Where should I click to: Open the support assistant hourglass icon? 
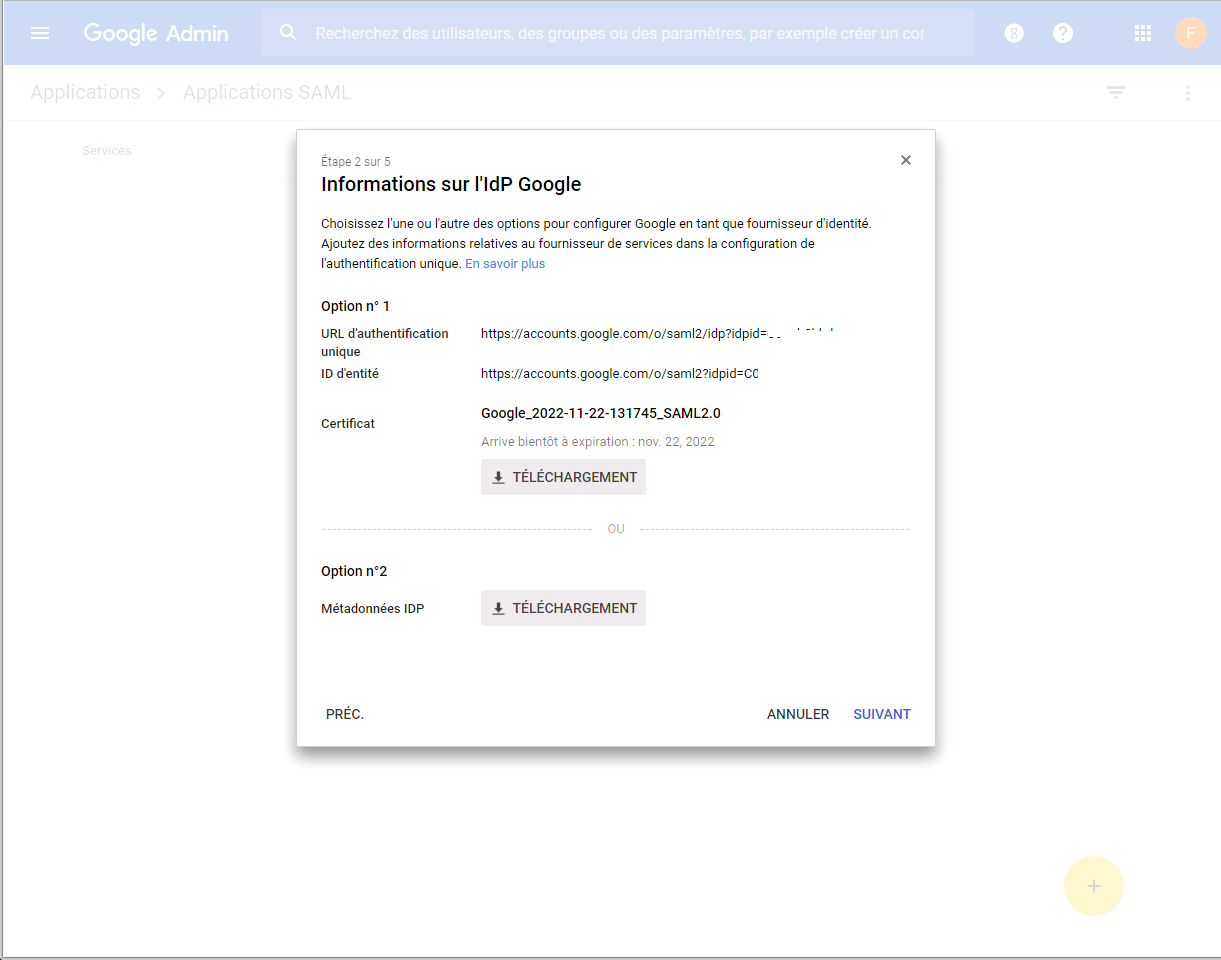[x=1014, y=33]
